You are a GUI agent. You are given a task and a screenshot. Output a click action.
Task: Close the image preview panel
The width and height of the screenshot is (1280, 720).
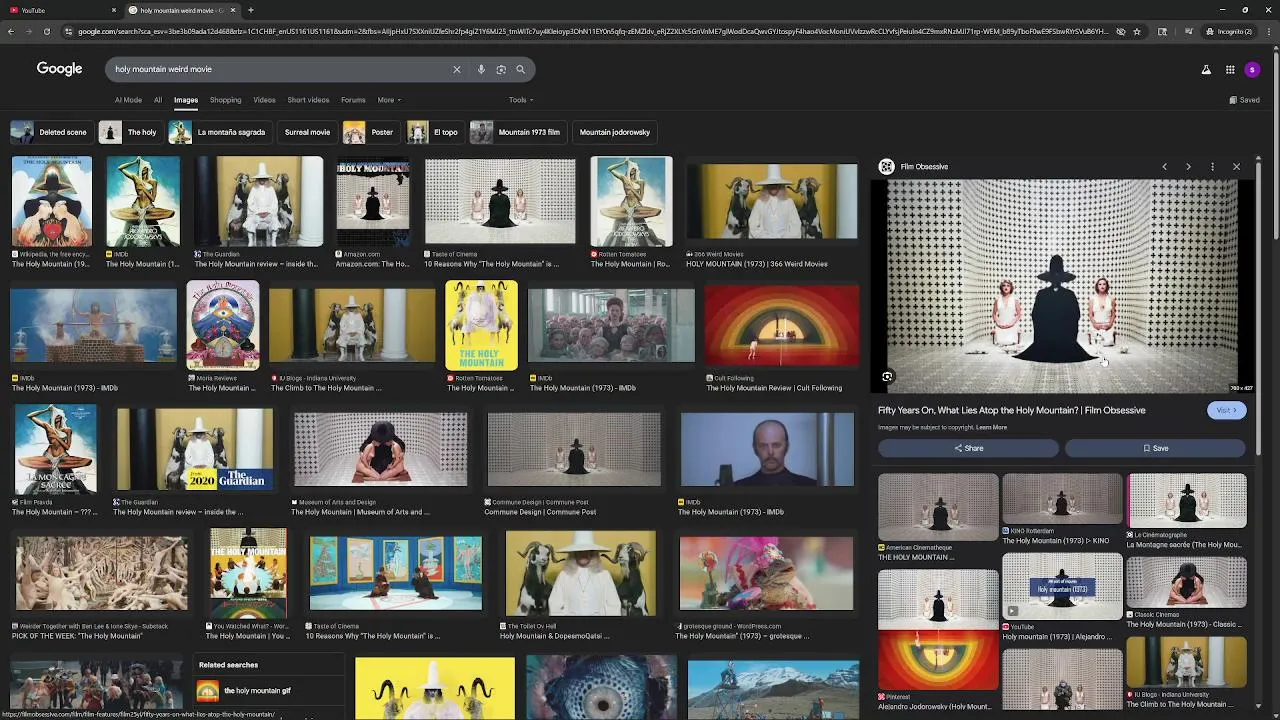(x=1236, y=167)
